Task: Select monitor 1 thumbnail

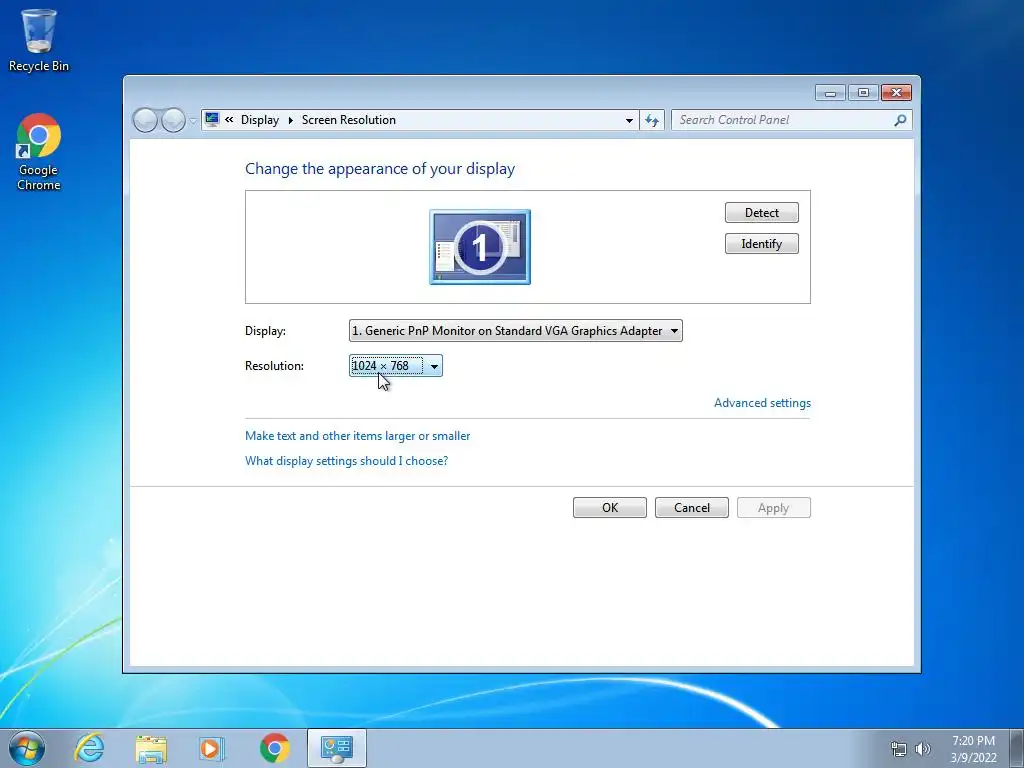Action: point(480,247)
